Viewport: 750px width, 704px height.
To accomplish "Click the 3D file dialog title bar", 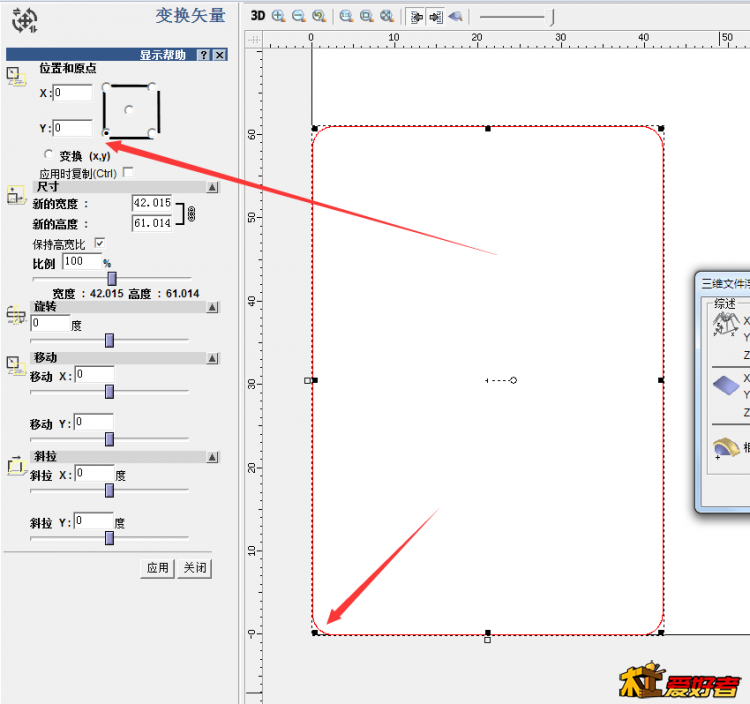I will click(724, 284).
